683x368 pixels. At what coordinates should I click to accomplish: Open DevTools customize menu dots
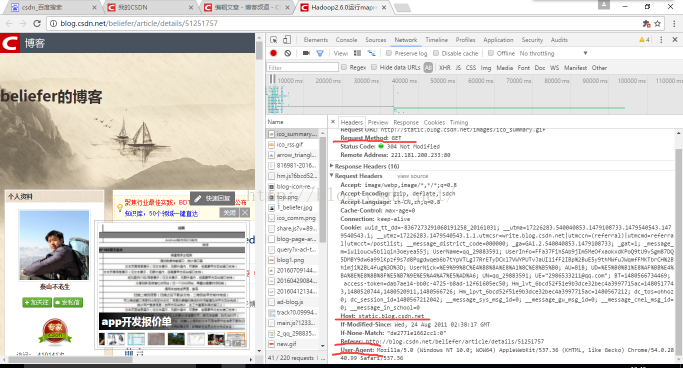click(x=661, y=40)
